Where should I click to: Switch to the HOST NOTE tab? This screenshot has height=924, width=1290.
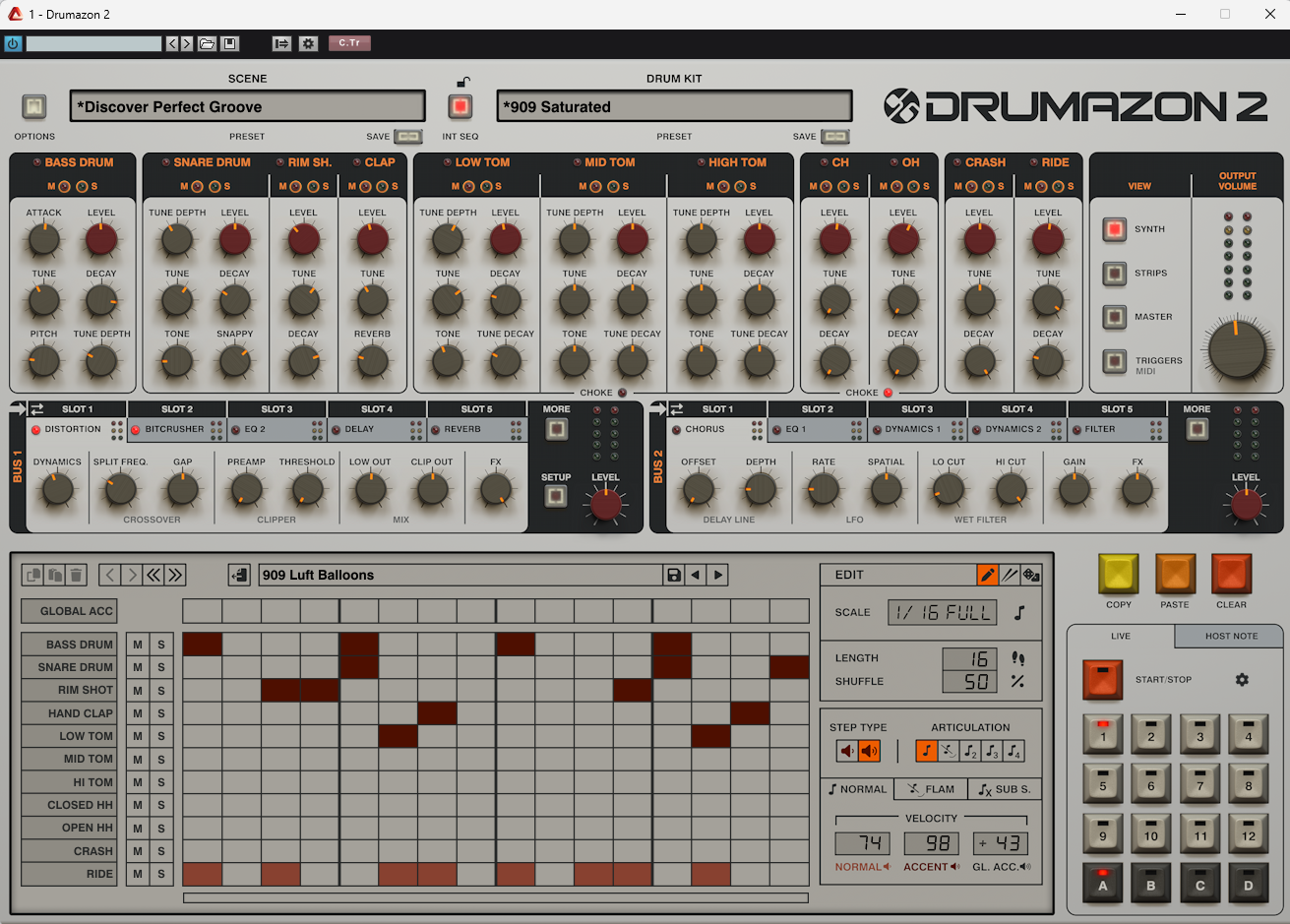point(1231,636)
